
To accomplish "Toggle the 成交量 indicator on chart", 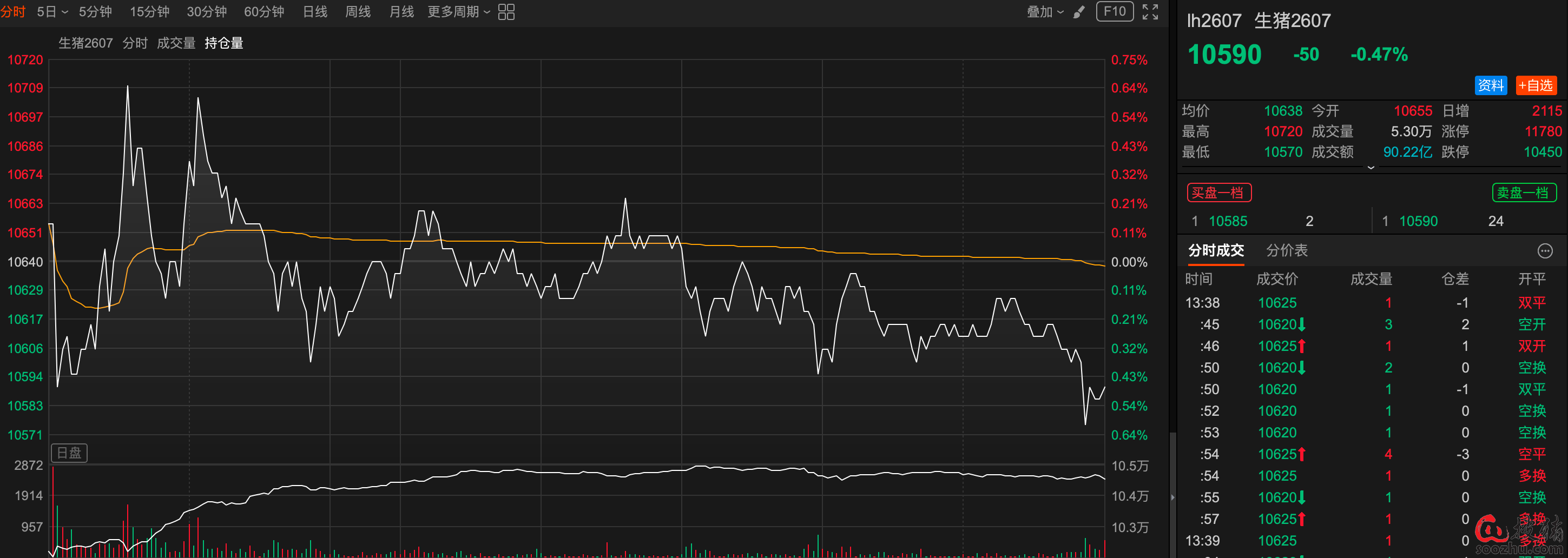I will [x=176, y=43].
